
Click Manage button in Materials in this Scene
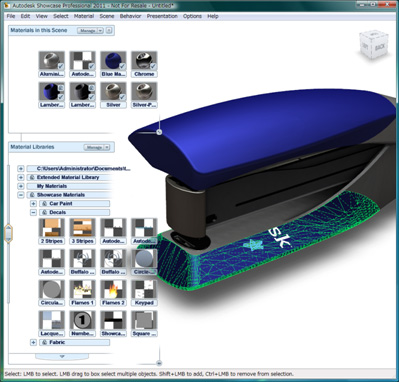point(88,31)
